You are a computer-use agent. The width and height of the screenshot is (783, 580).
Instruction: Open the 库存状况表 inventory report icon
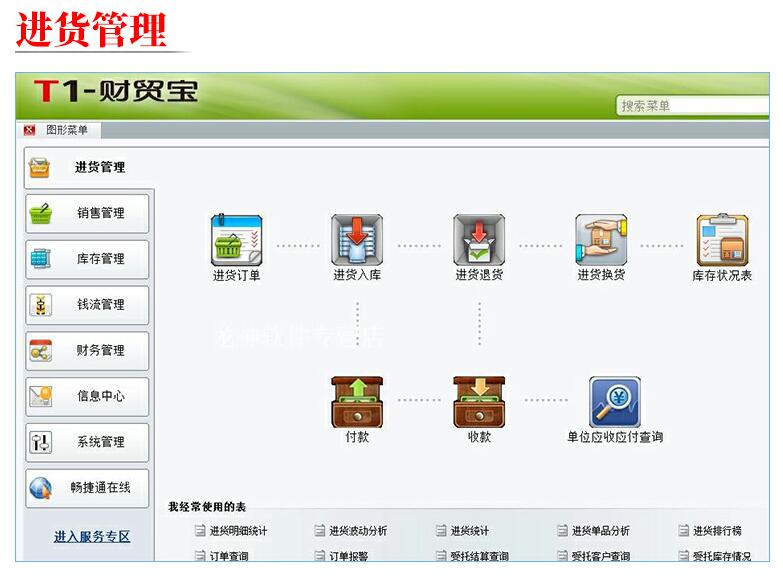(722, 240)
